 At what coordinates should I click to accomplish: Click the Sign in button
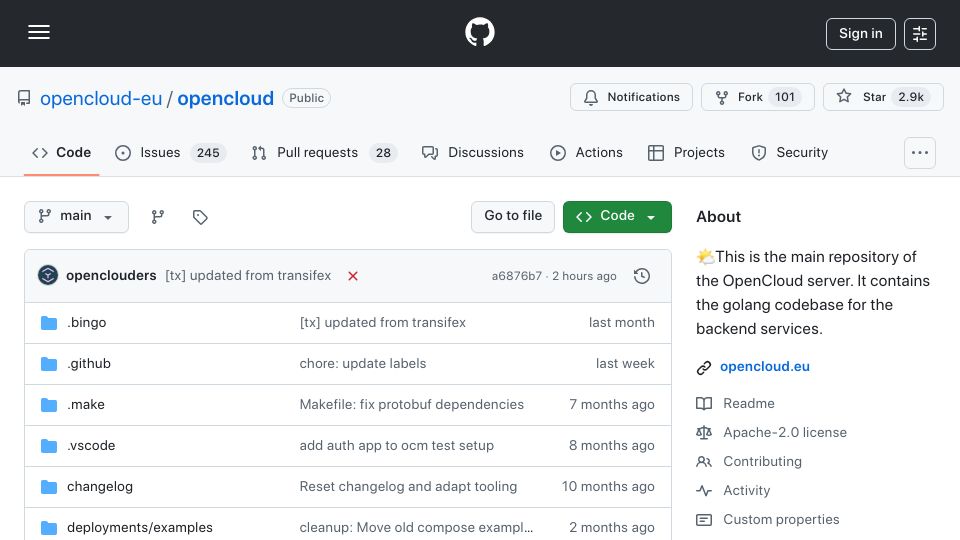click(860, 34)
